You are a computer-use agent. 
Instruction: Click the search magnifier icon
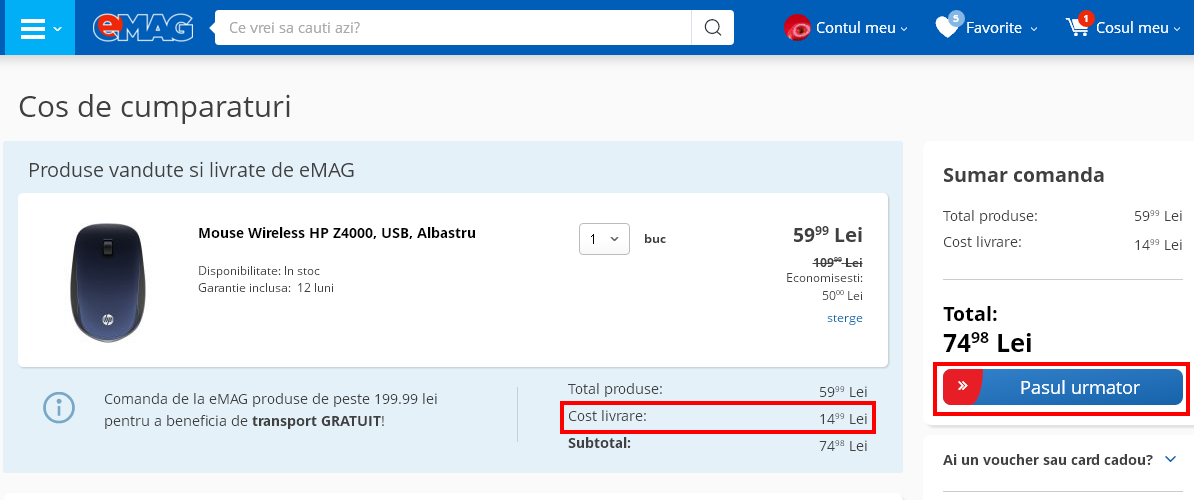pyautogui.click(x=712, y=28)
